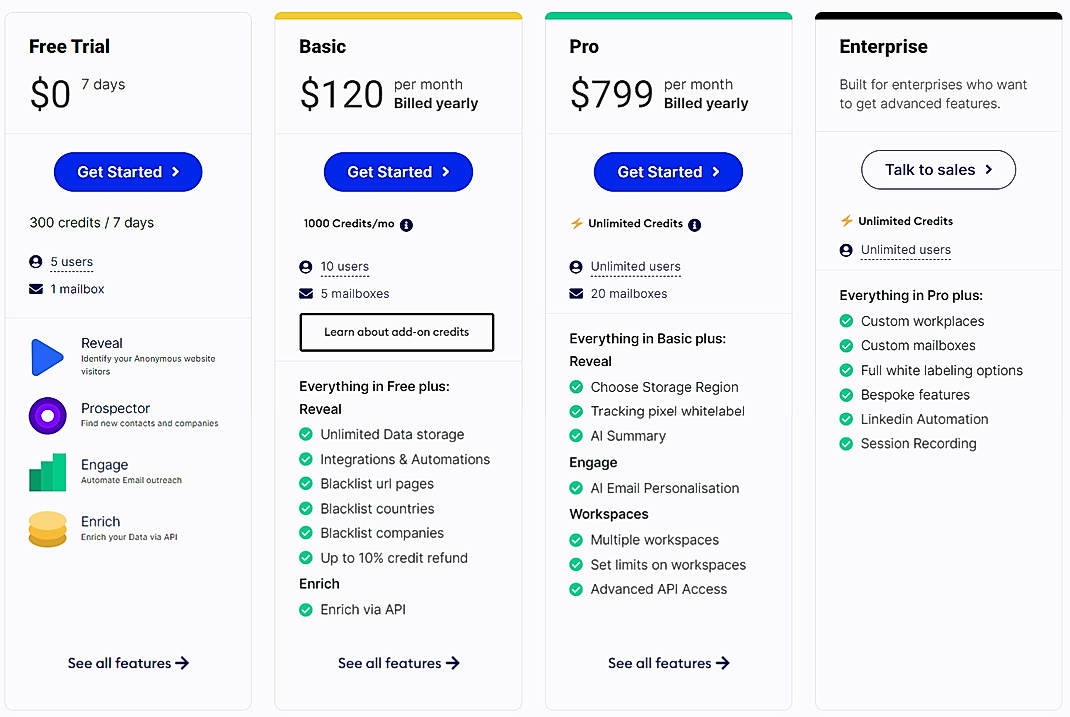This screenshot has height=717, width=1070.
Task: Click the Engage bar-chart icon
Action: tap(47, 469)
